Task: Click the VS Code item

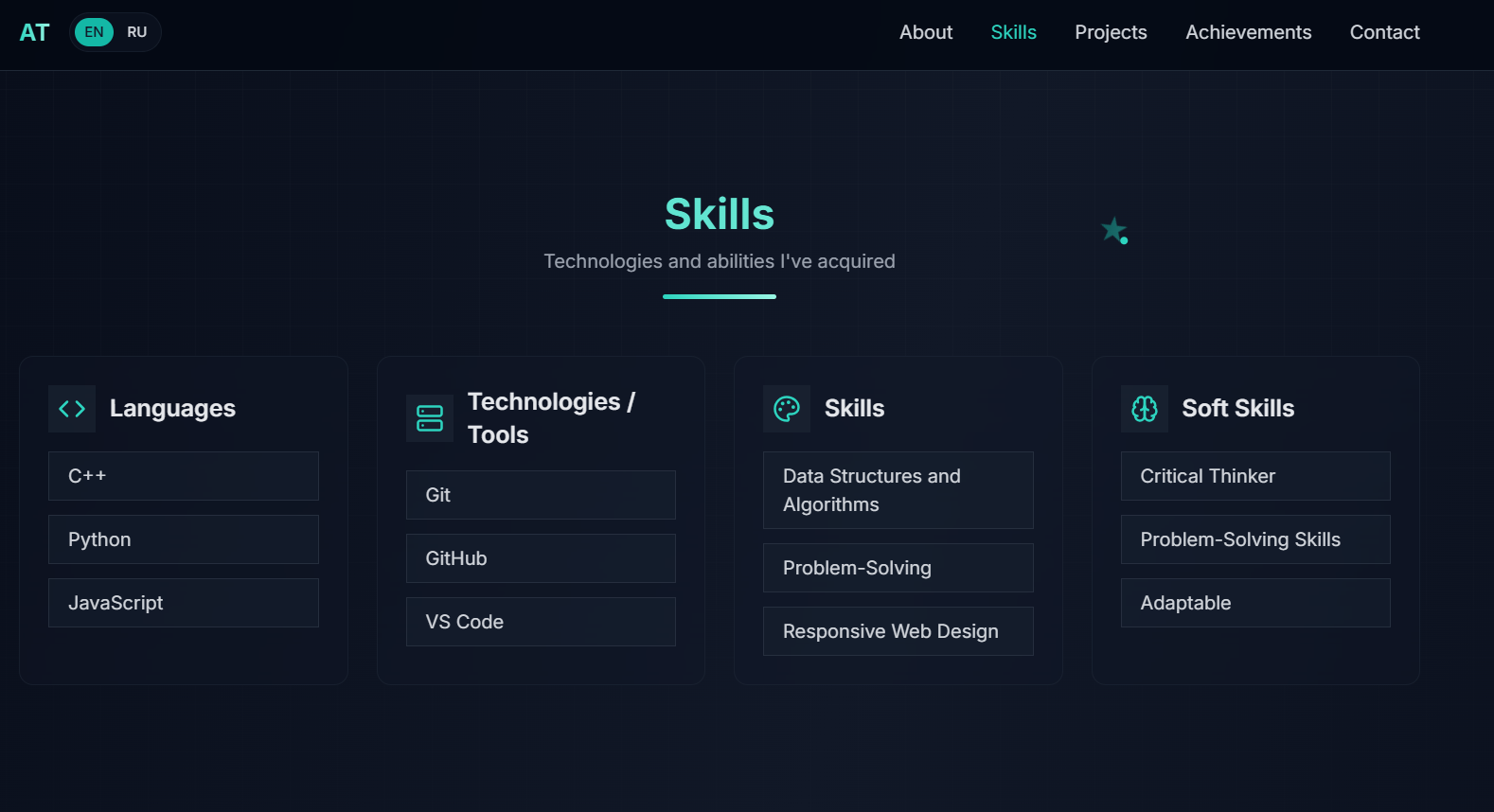Action: (x=541, y=622)
